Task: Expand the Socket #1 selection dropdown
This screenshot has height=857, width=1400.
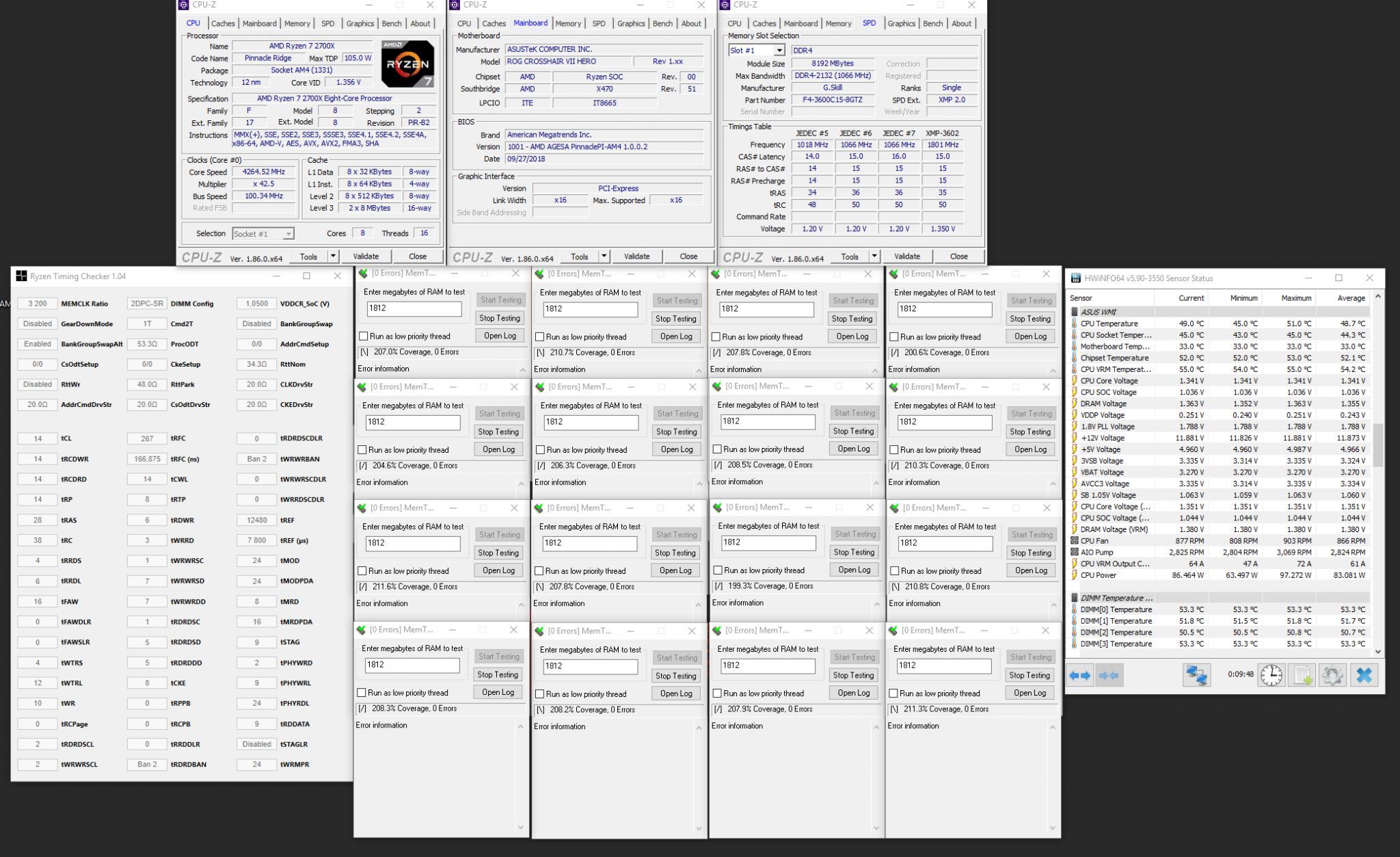Action: (288, 234)
